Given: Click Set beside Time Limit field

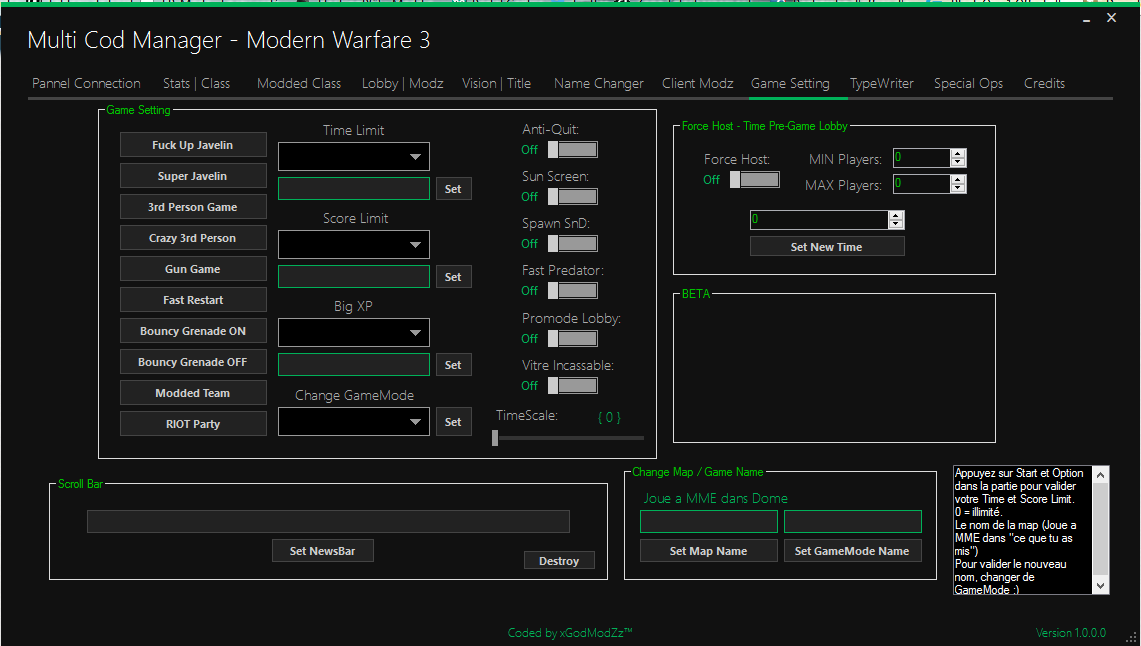Looking at the screenshot, I should coord(453,189).
